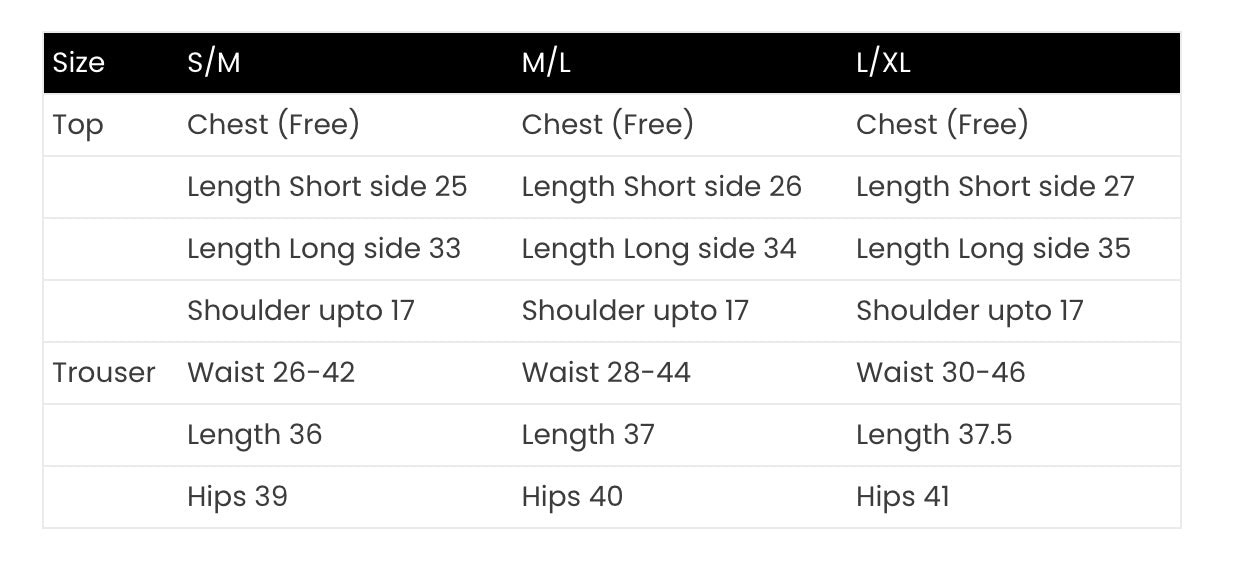This screenshot has width=1240, height=568.
Task: Click Length Long side 35 cell
Action: click(x=993, y=249)
